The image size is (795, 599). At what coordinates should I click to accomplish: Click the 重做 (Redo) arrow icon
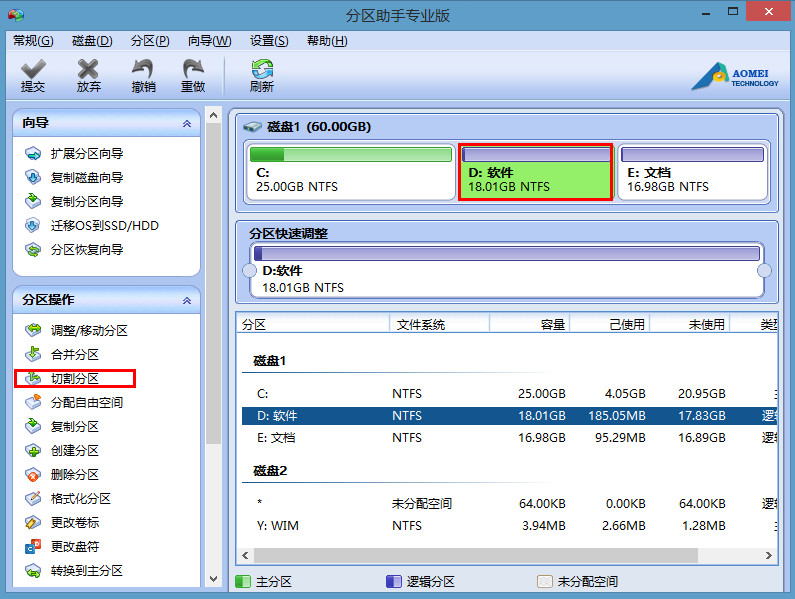point(193,69)
